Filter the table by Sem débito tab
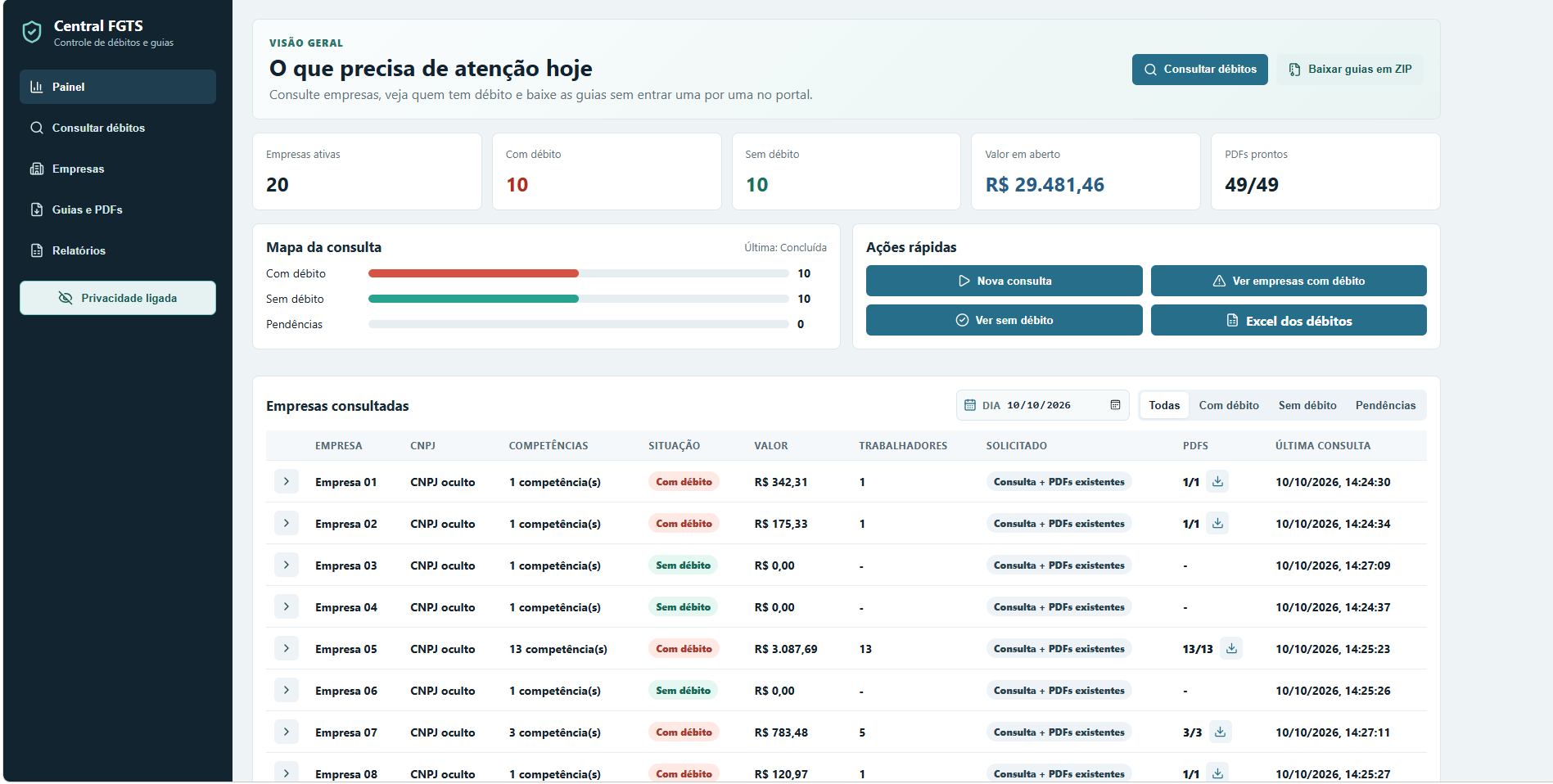This screenshot has height=784, width=1553. tap(1307, 405)
